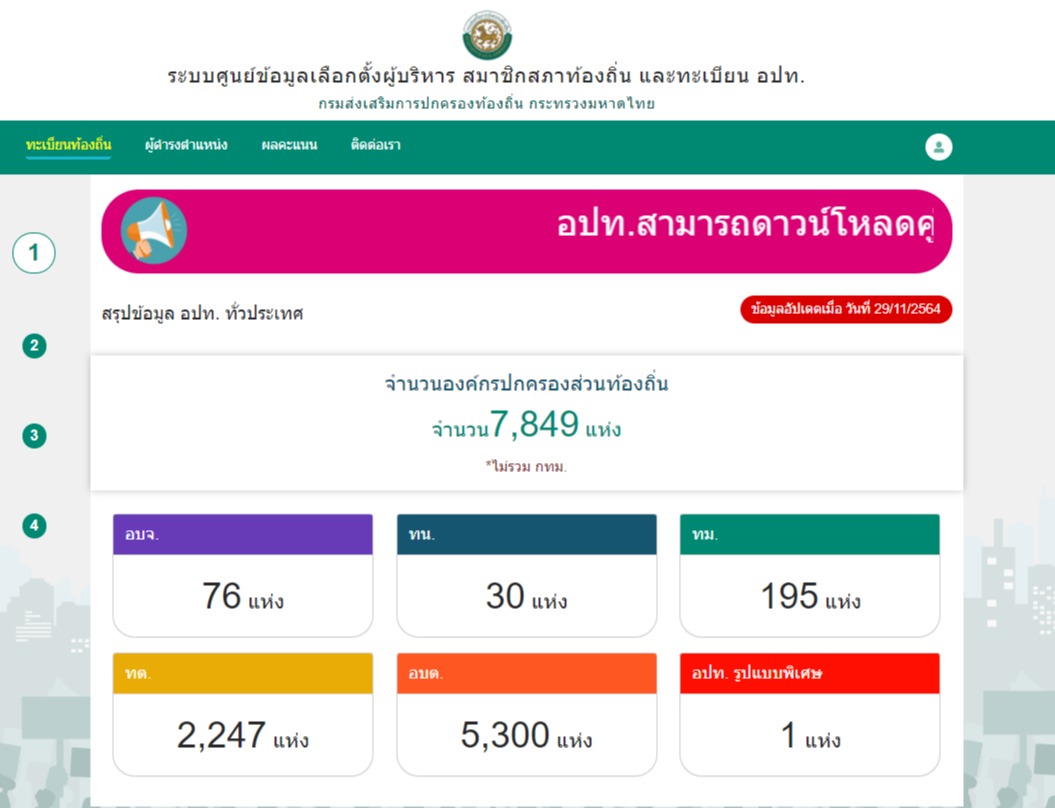1055x808 pixels.
Task: Open the purple อบจ. card header
Action: point(243,534)
